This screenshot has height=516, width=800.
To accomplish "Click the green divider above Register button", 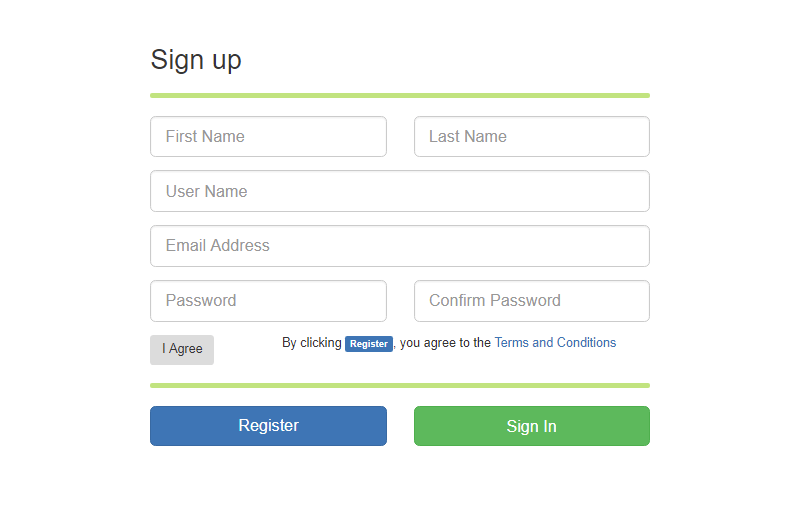I will click(399, 385).
